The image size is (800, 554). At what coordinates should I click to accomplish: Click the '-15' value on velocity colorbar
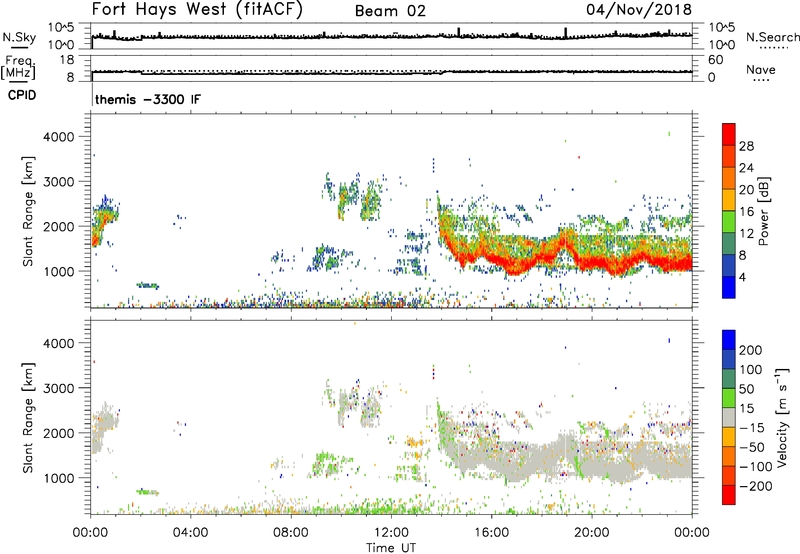(x=752, y=428)
